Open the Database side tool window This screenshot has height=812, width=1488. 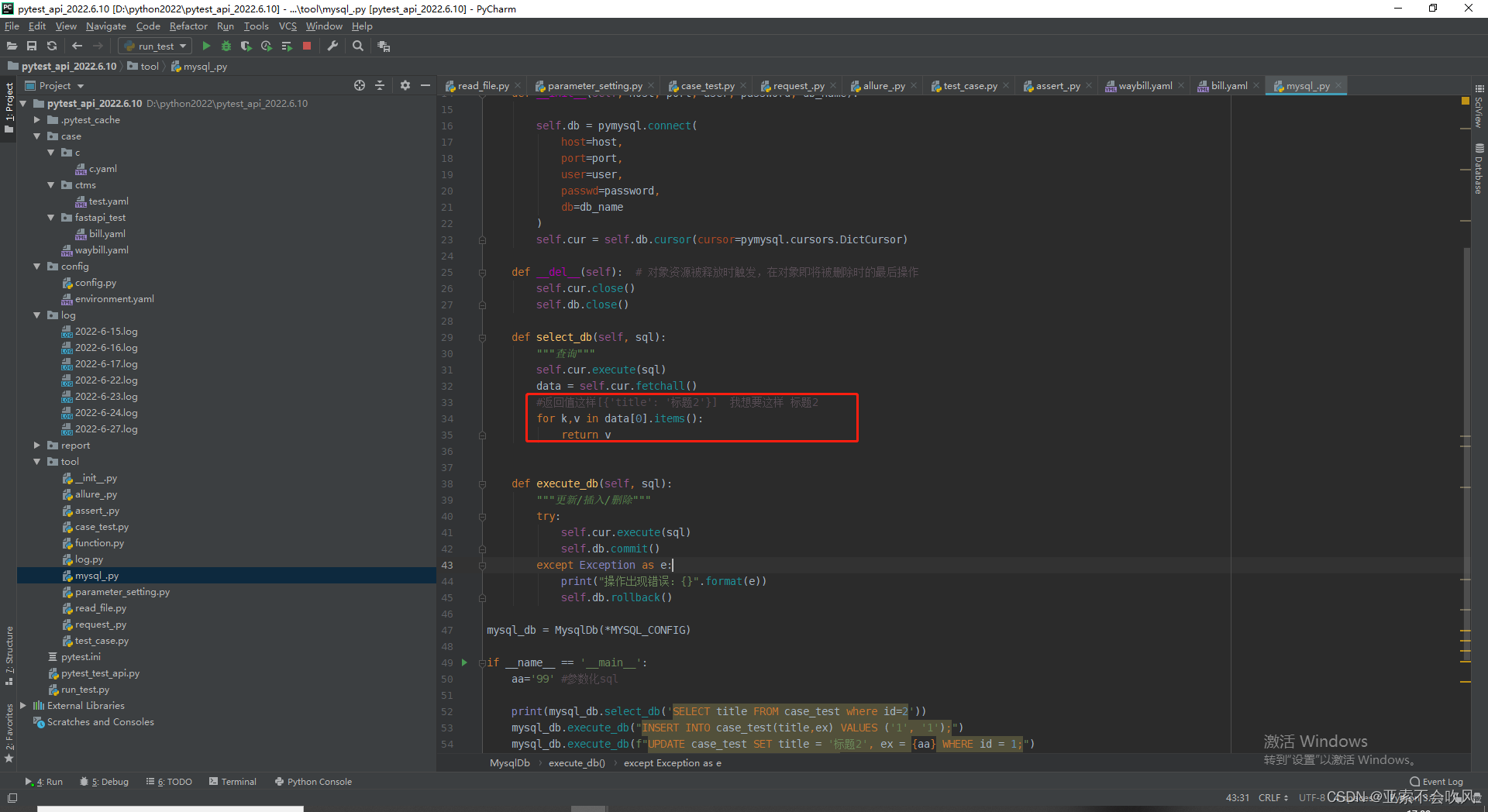point(1479,168)
